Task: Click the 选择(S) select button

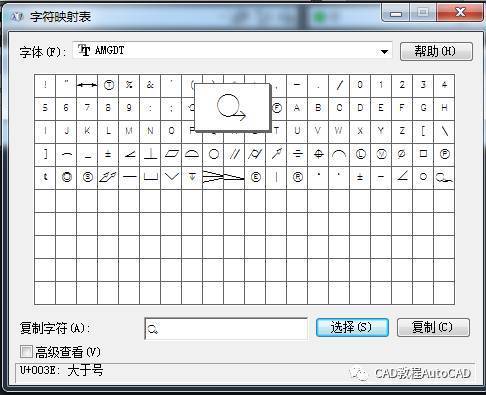Action: pos(352,327)
